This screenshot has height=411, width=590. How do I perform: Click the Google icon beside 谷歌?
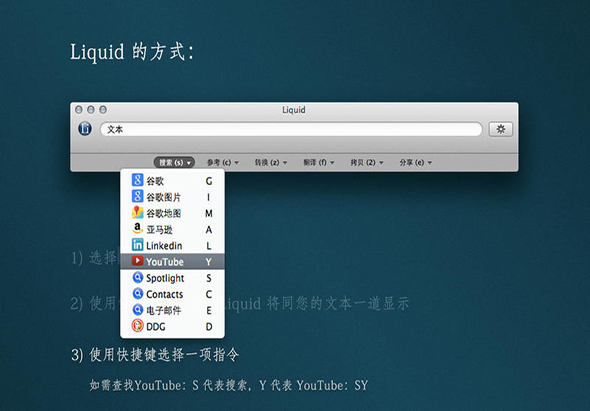pos(137,180)
